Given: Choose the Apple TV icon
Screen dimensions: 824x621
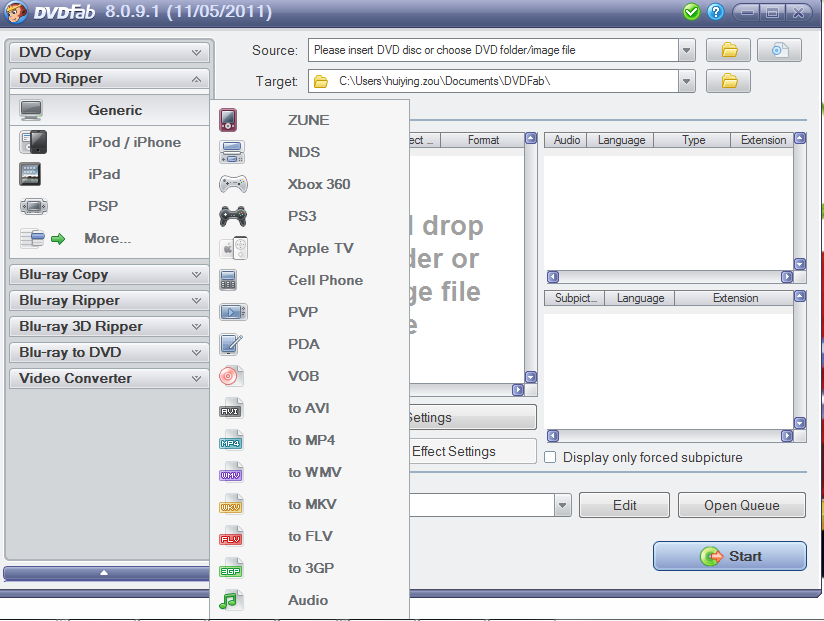Looking at the screenshot, I should tap(232, 248).
